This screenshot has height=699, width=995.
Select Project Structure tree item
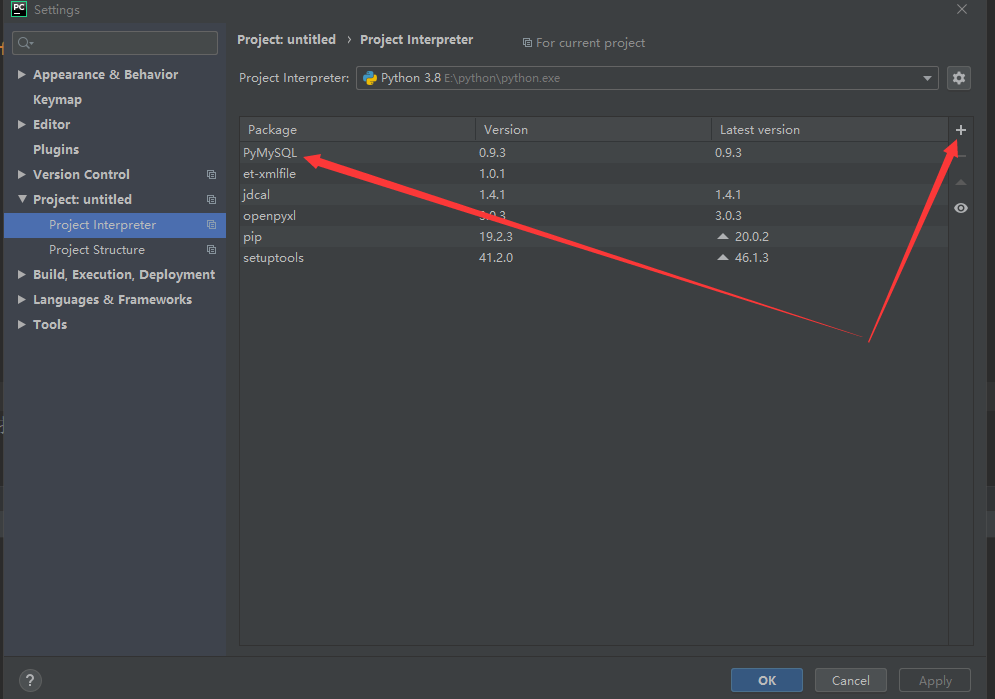115,250
